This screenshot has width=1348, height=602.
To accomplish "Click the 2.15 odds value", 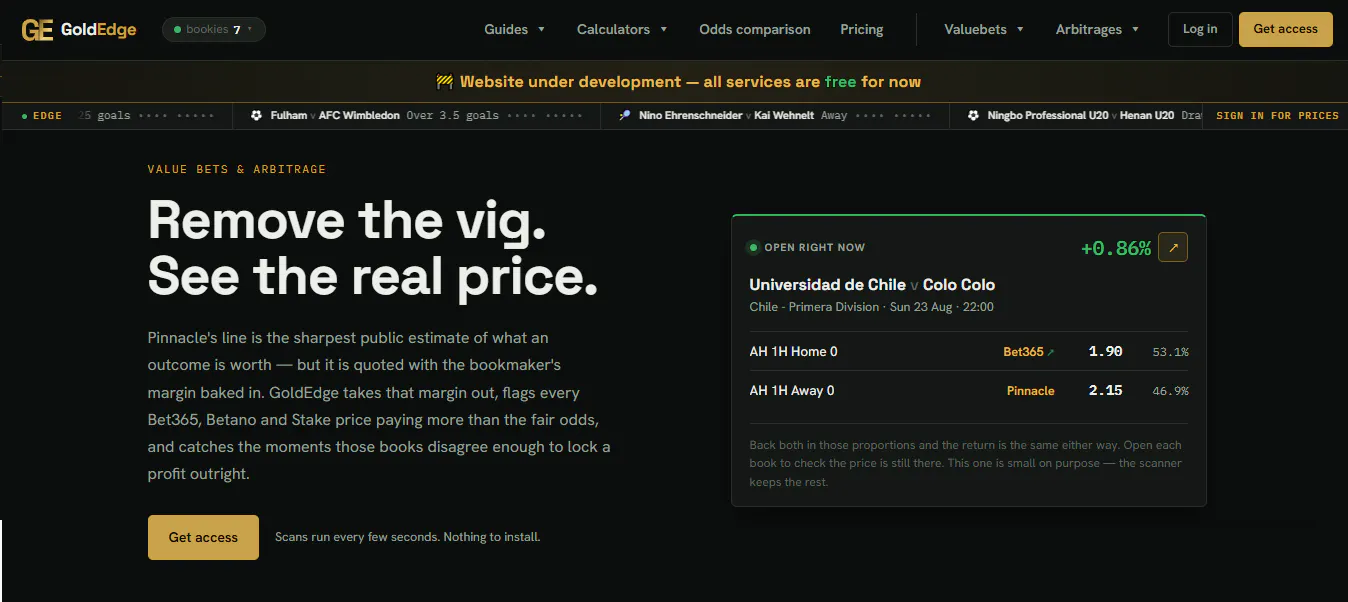I will [1105, 391].
